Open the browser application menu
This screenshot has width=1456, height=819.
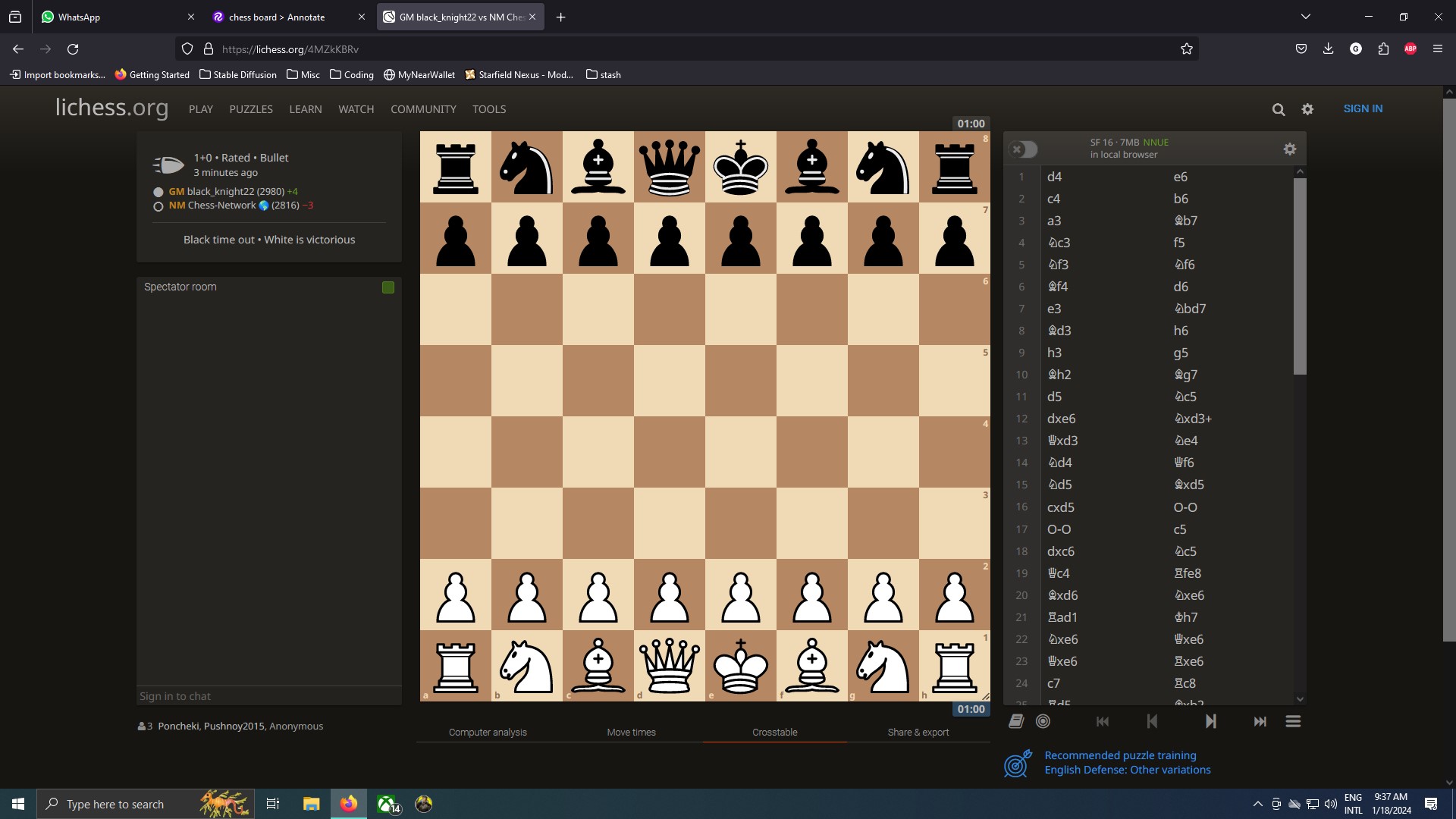click(1437, 49)
